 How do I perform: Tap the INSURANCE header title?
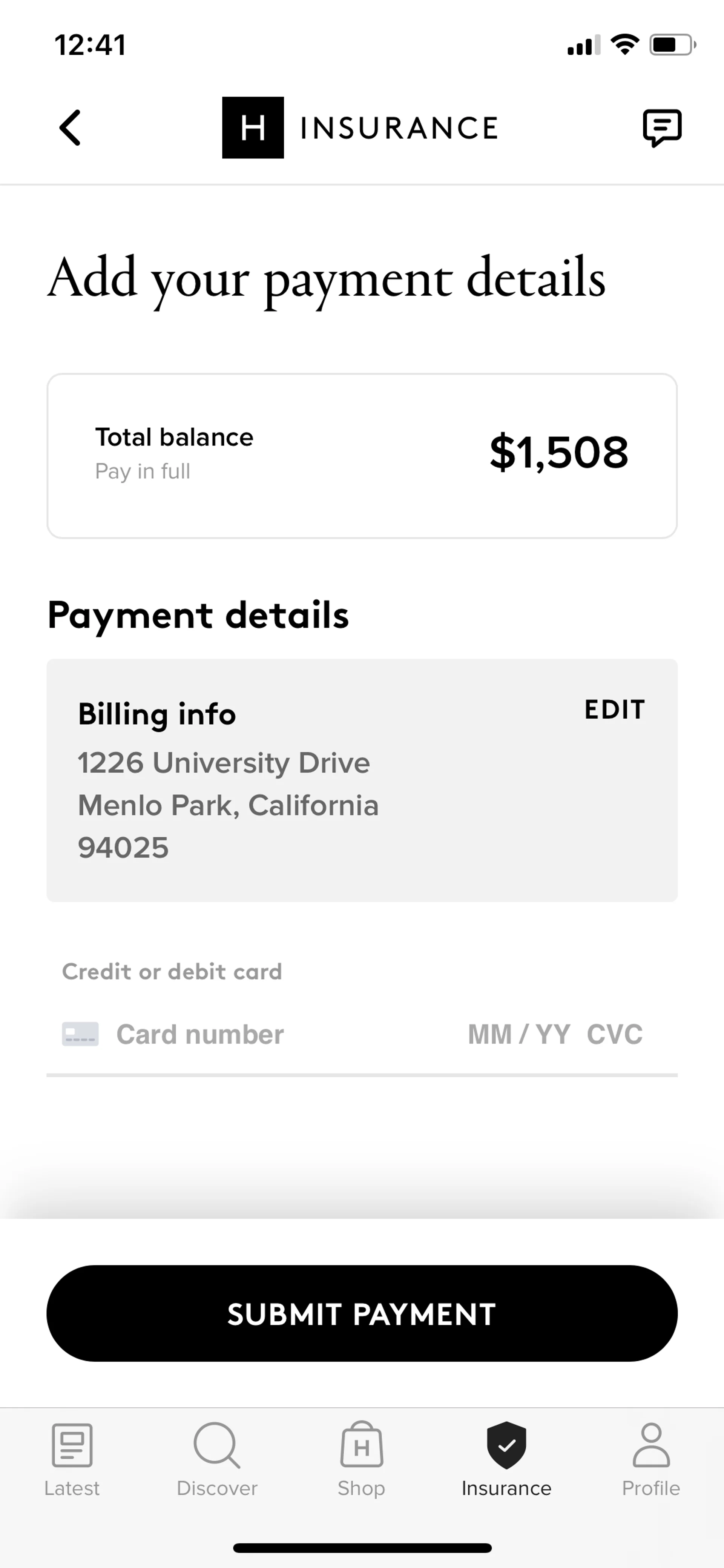399,128
